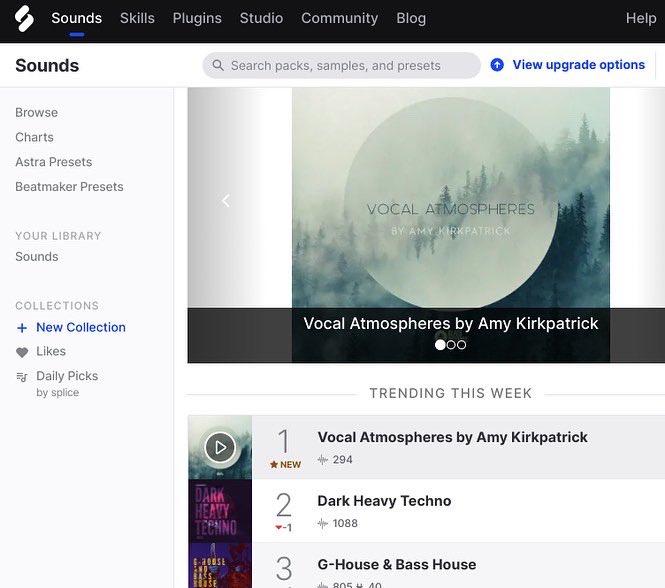Click the Likes heart icon

pos(22,352)
